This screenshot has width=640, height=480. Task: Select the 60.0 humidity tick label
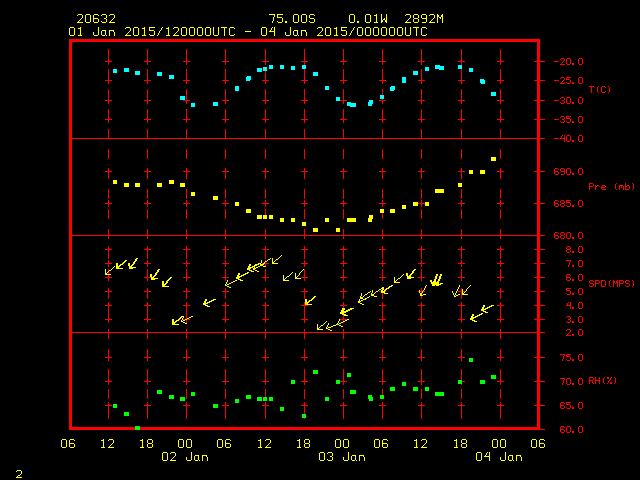pyautogui.click(x=571, y=429)
